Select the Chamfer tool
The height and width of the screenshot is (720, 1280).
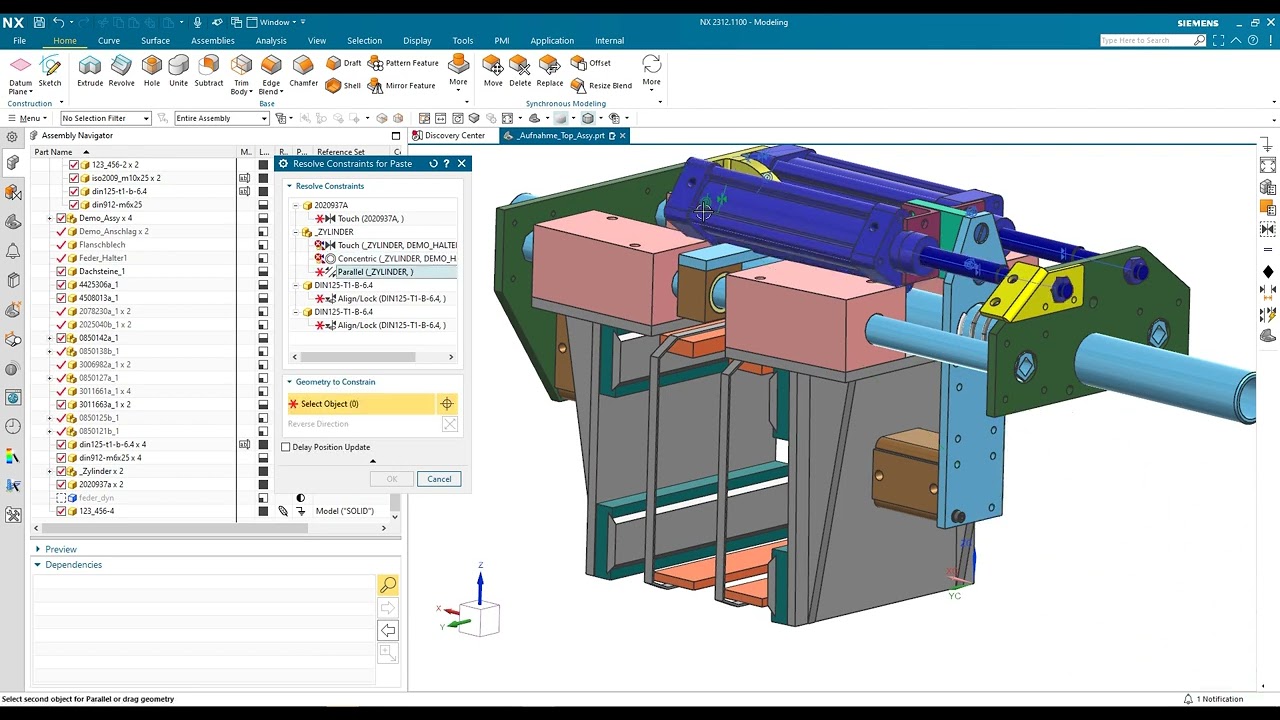304,71
